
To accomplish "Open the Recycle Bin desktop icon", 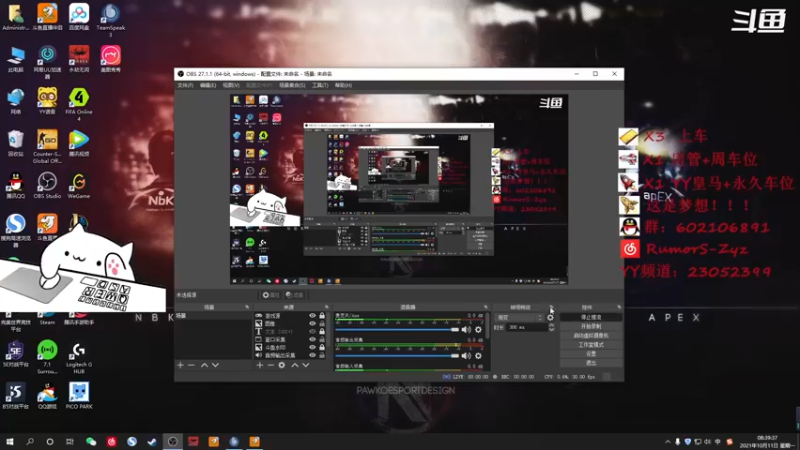I will (15, 143).
